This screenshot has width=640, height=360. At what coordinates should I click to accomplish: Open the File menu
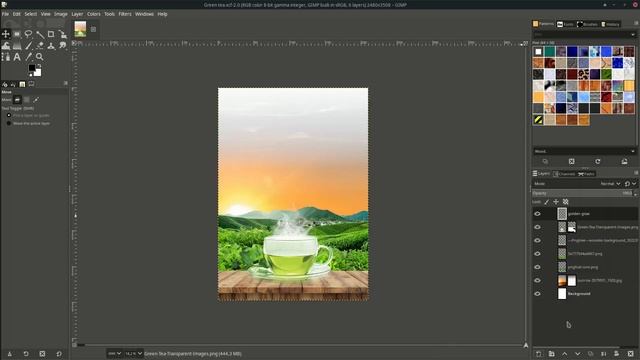tap(5, 14)
